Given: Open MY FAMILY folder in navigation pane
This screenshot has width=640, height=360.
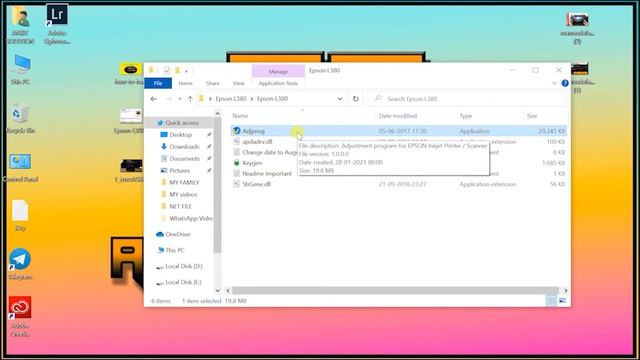Looking at the screenshot, I should point(184,182).
